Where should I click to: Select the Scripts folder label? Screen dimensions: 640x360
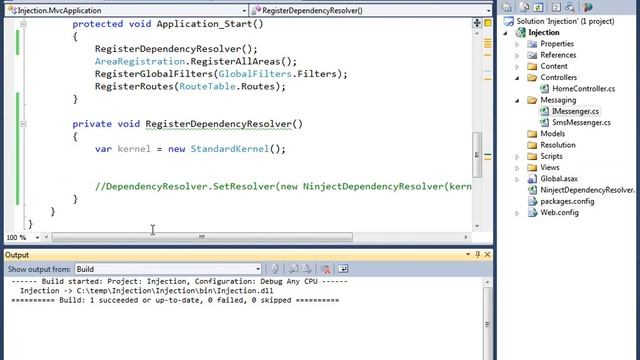click(x=551, y=156)
